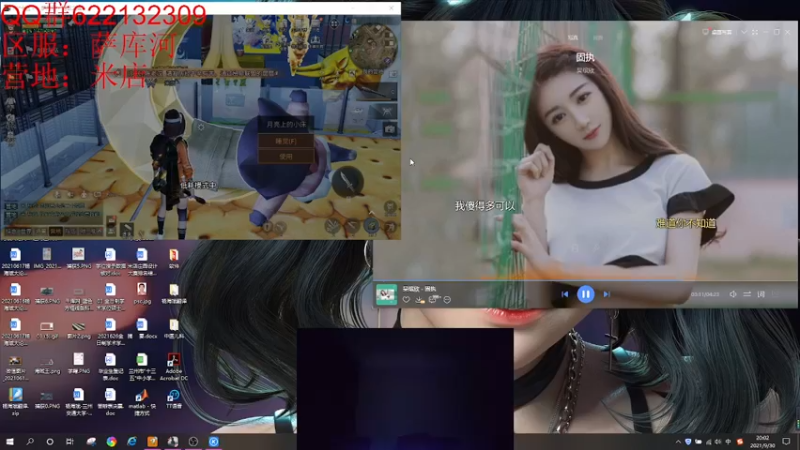The height and width of the screenshot is (450, 800).
Task: Click the album cover thumbnail in the player
Action: click(x=386, y=294)
